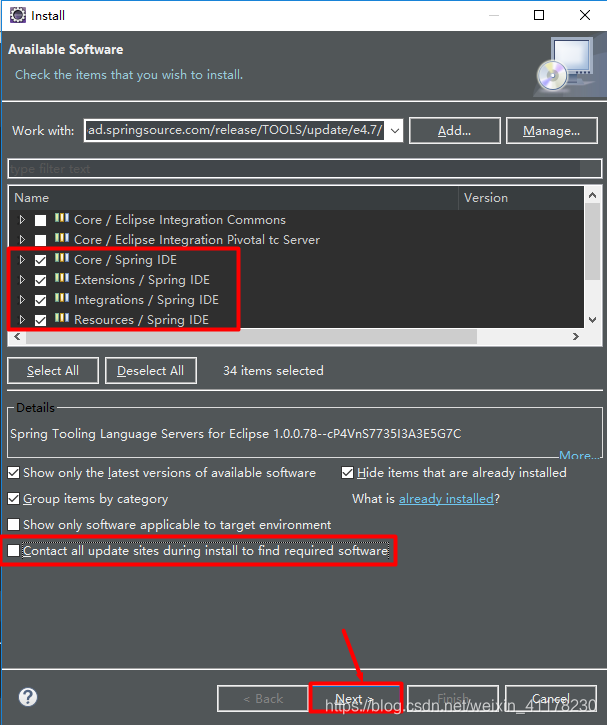
Task: Click category icon beside Extensions / Spring IDE
Action: pos(61,278)
